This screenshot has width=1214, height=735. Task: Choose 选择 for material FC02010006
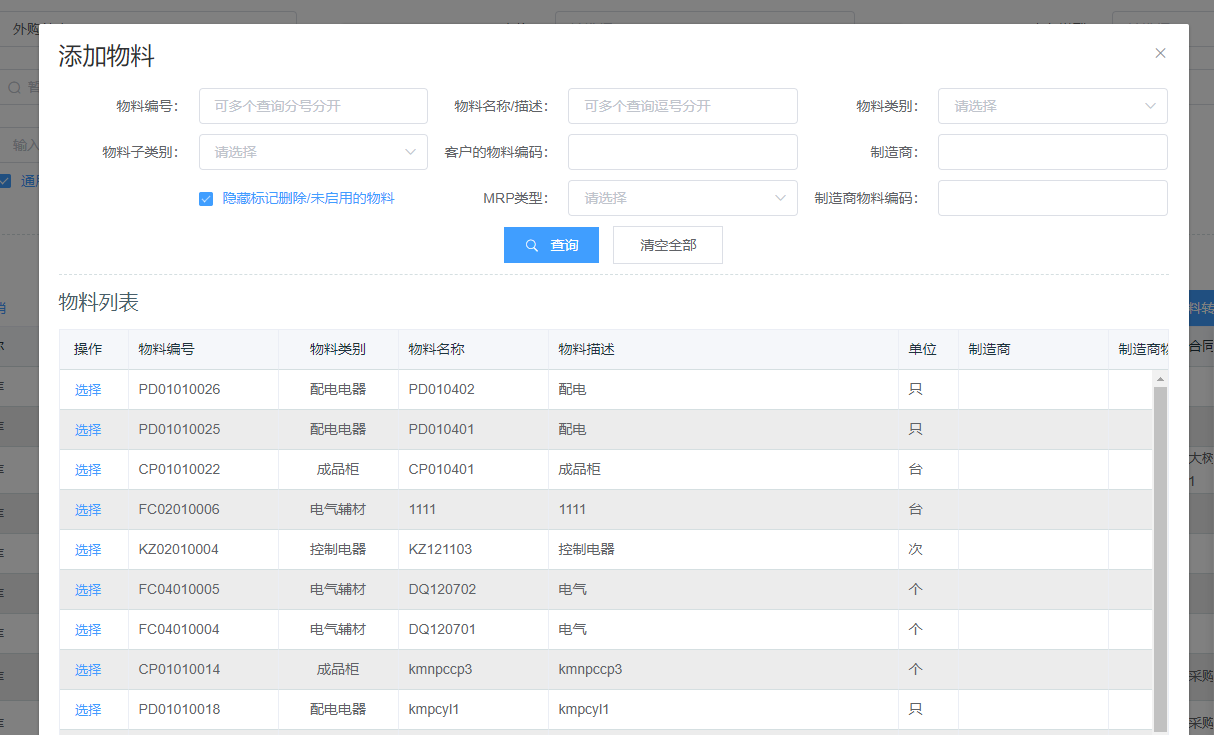[x=88, y=510]
